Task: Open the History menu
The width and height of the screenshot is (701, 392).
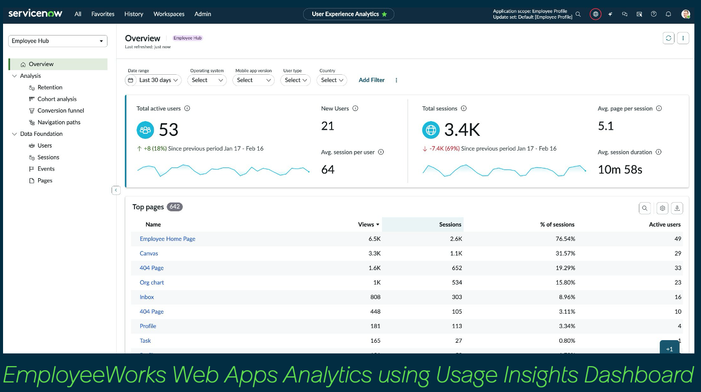Action: (x=134, y=14)
